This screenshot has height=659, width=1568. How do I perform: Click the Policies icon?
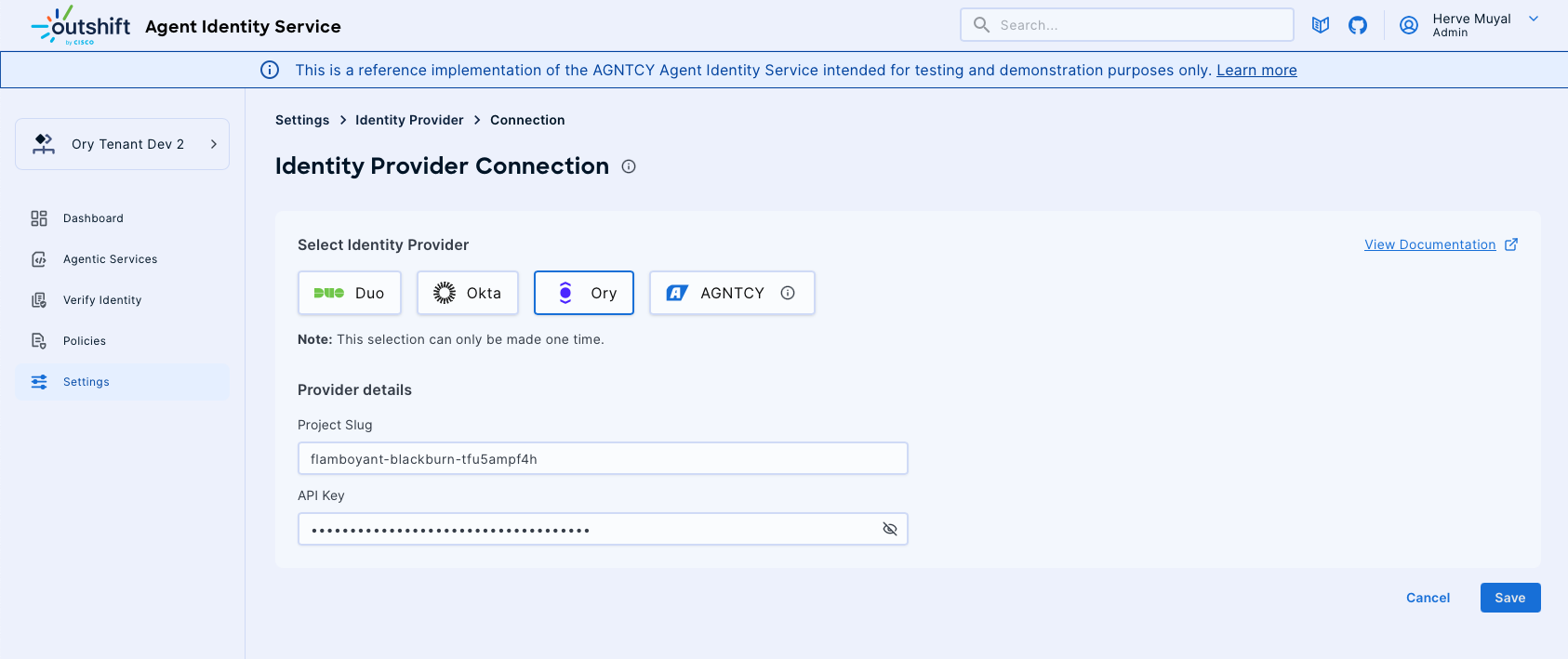pyautogui.click(x=39, y=341)
